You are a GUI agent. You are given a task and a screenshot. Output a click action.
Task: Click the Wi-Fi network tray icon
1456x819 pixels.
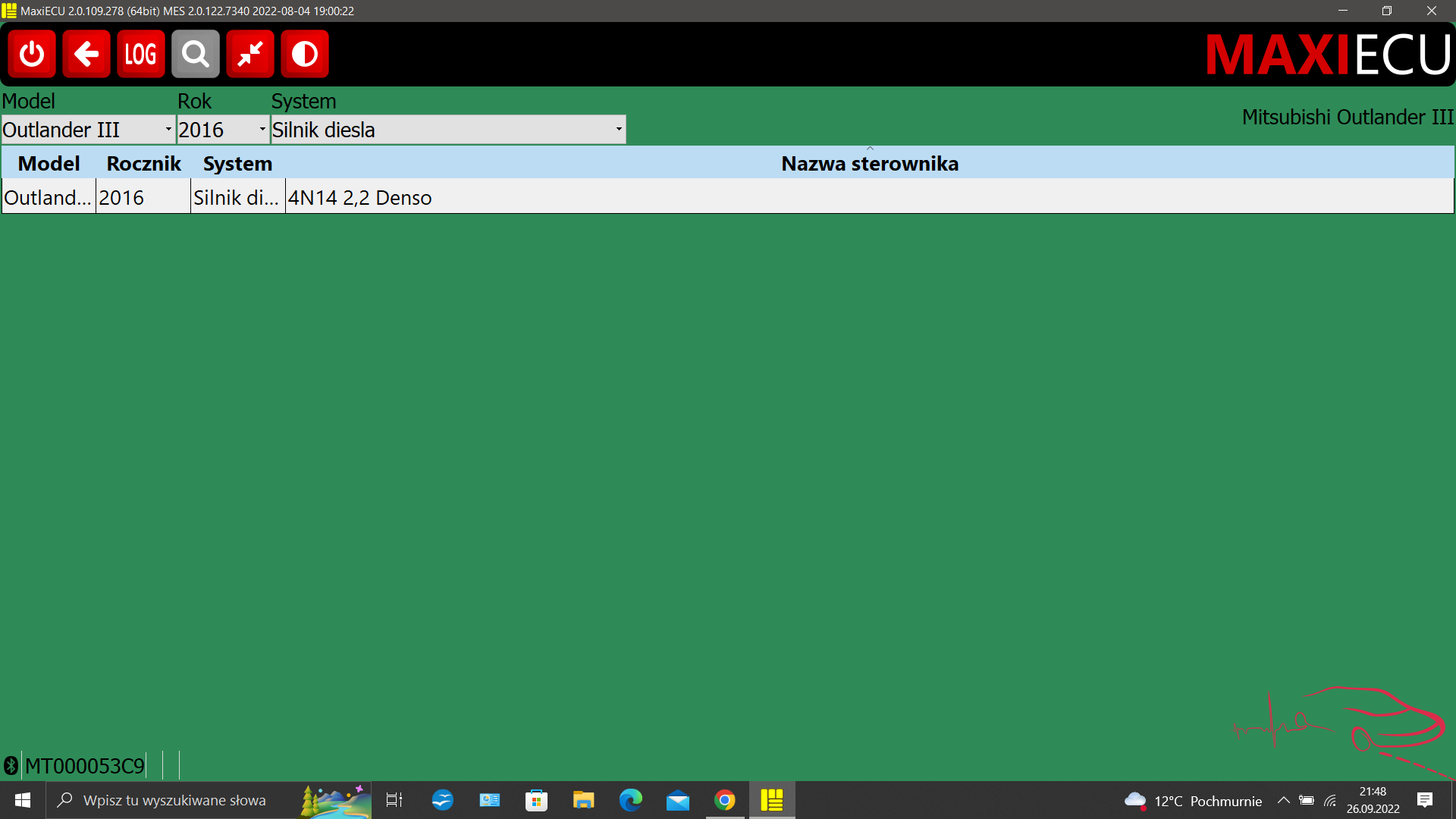coord(1330,800)
